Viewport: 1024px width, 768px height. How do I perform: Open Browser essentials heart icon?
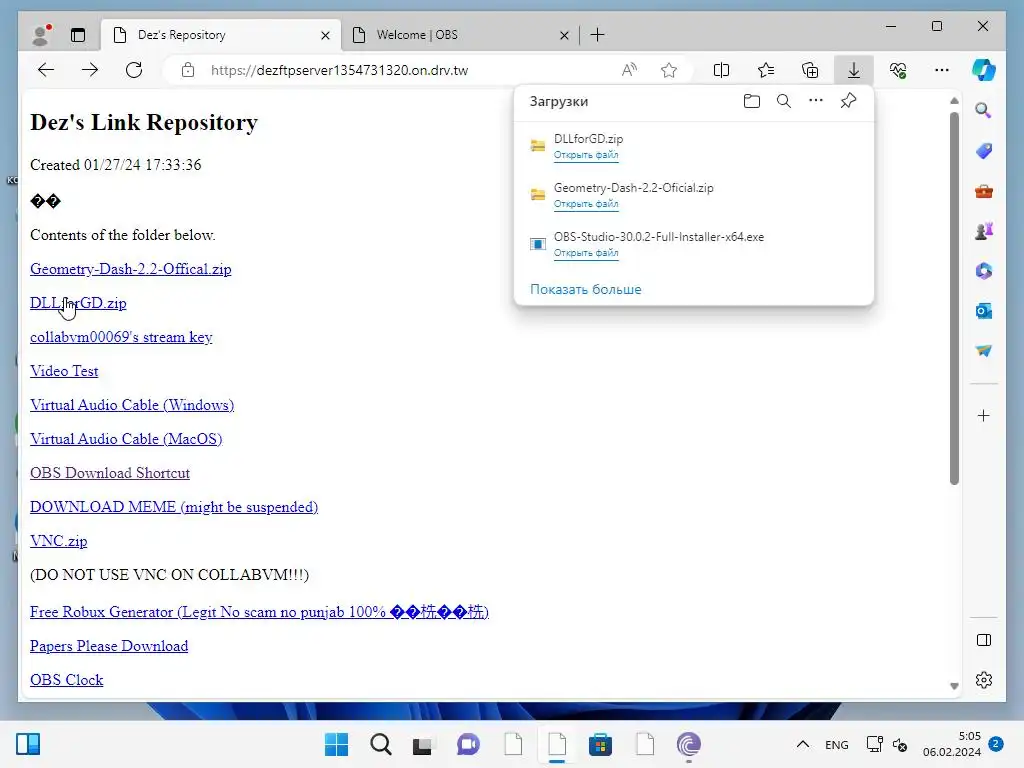898,70
